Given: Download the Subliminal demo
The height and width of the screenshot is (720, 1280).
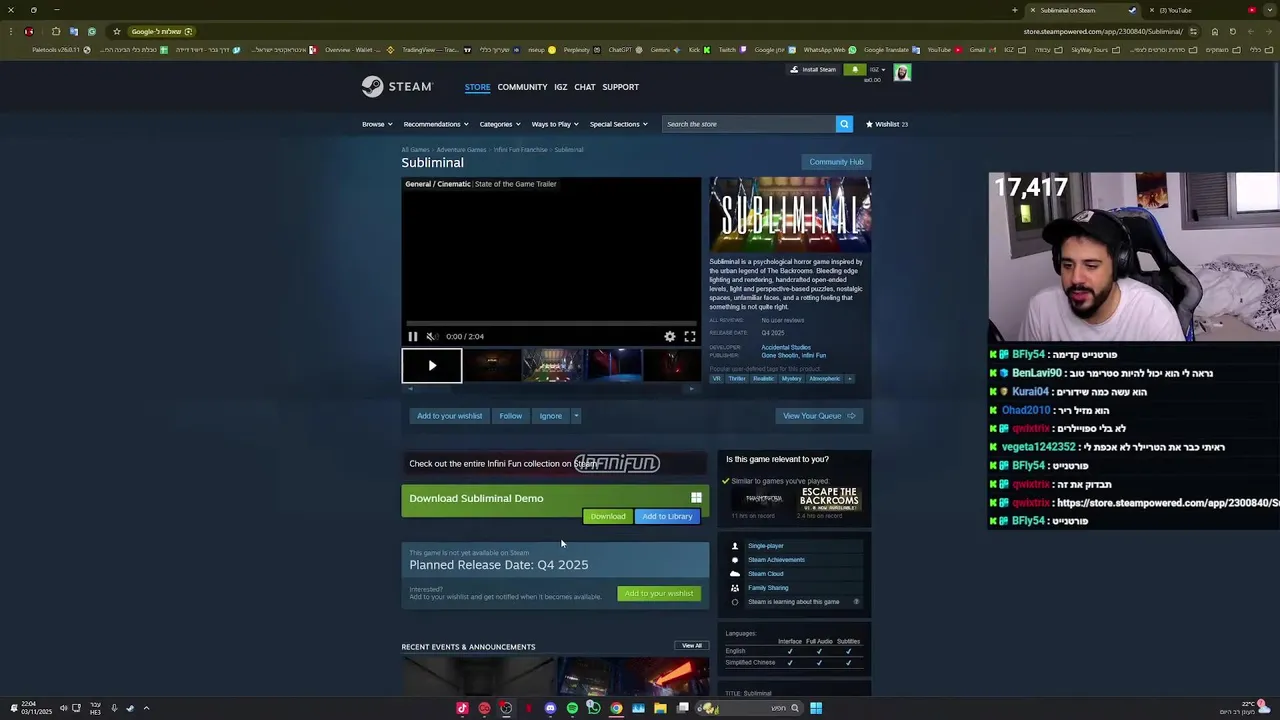Looking at the screenshot, I should tap(607, 516).
